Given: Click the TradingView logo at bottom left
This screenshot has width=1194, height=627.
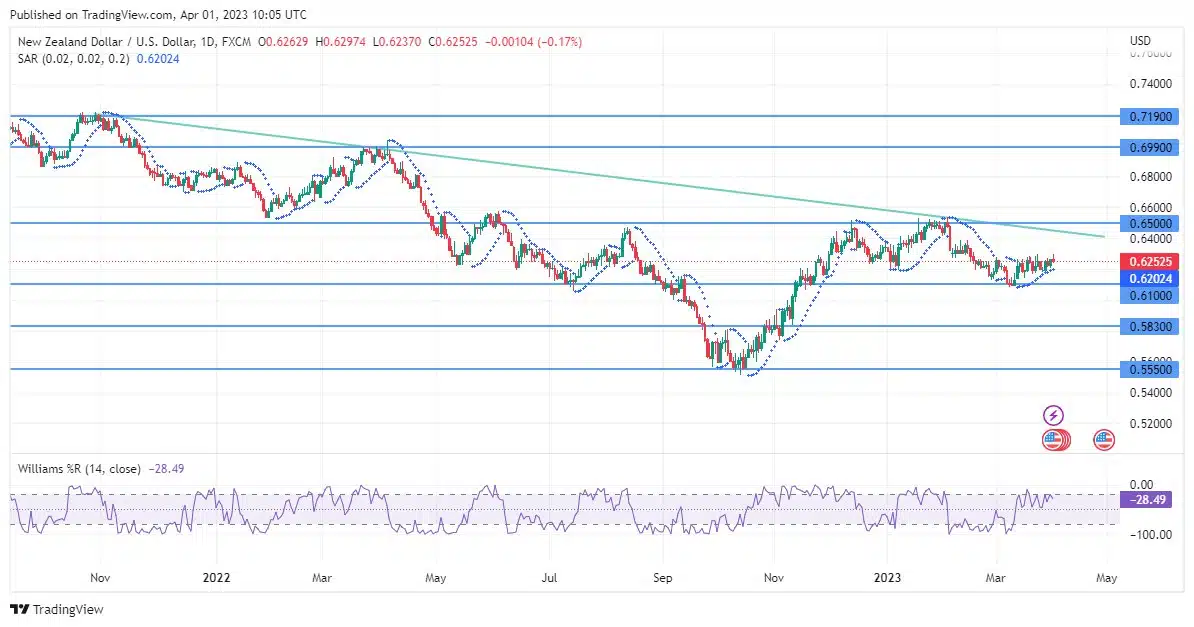Looking at the screenshot, I should 57,609.
